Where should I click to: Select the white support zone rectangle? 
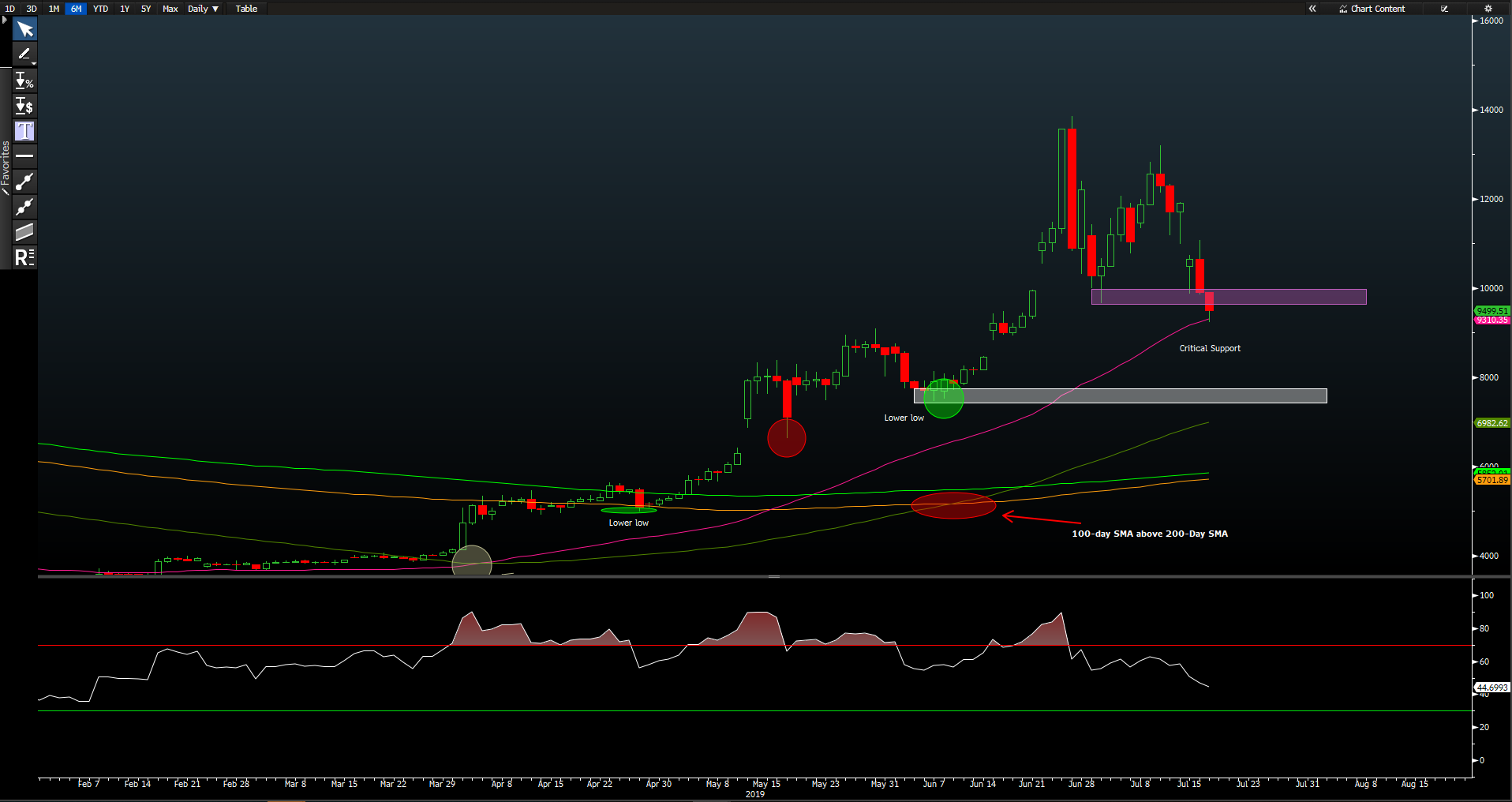[1121, 395]
